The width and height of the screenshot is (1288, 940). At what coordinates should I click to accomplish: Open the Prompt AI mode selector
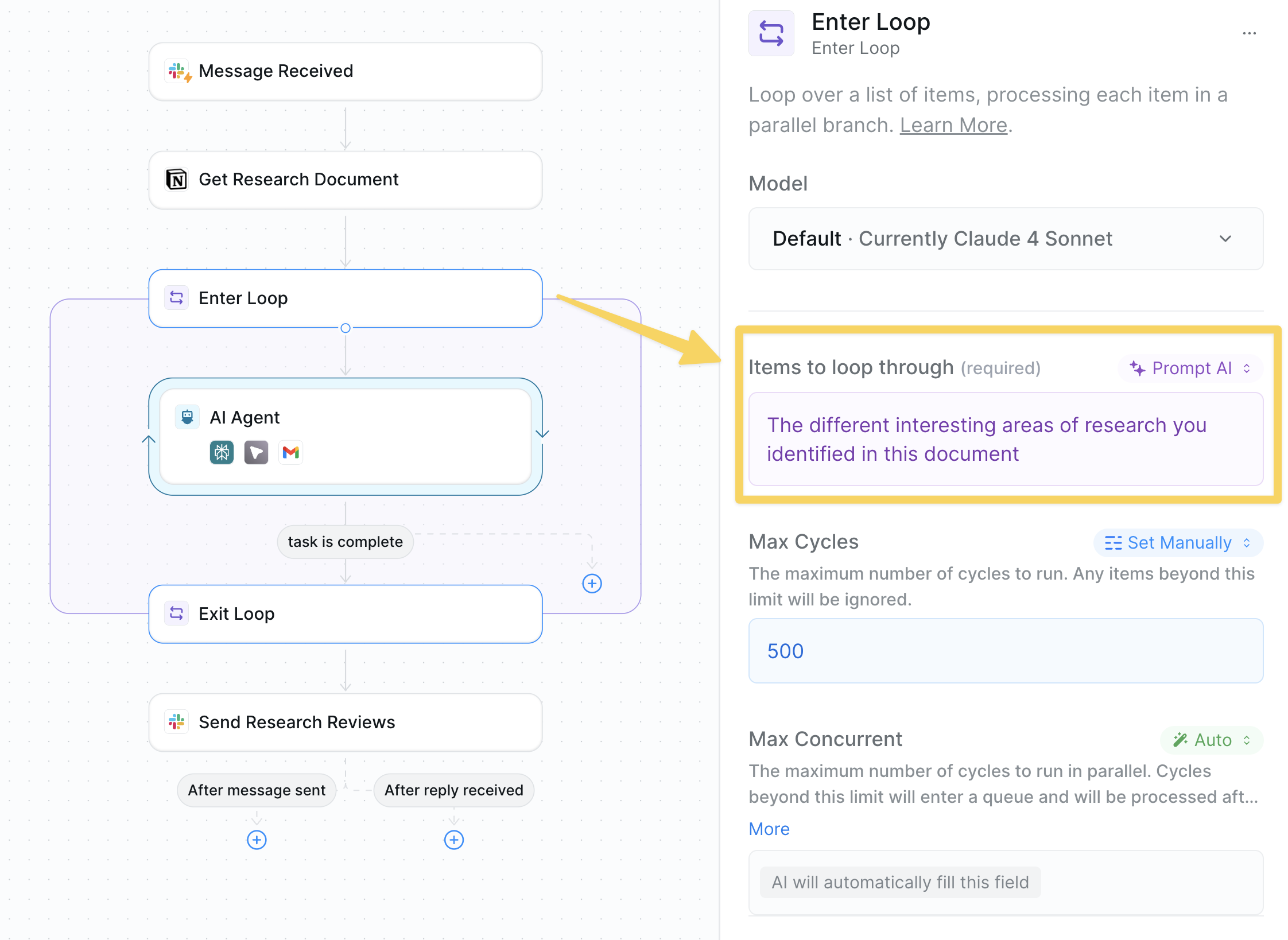point(1190,368)
